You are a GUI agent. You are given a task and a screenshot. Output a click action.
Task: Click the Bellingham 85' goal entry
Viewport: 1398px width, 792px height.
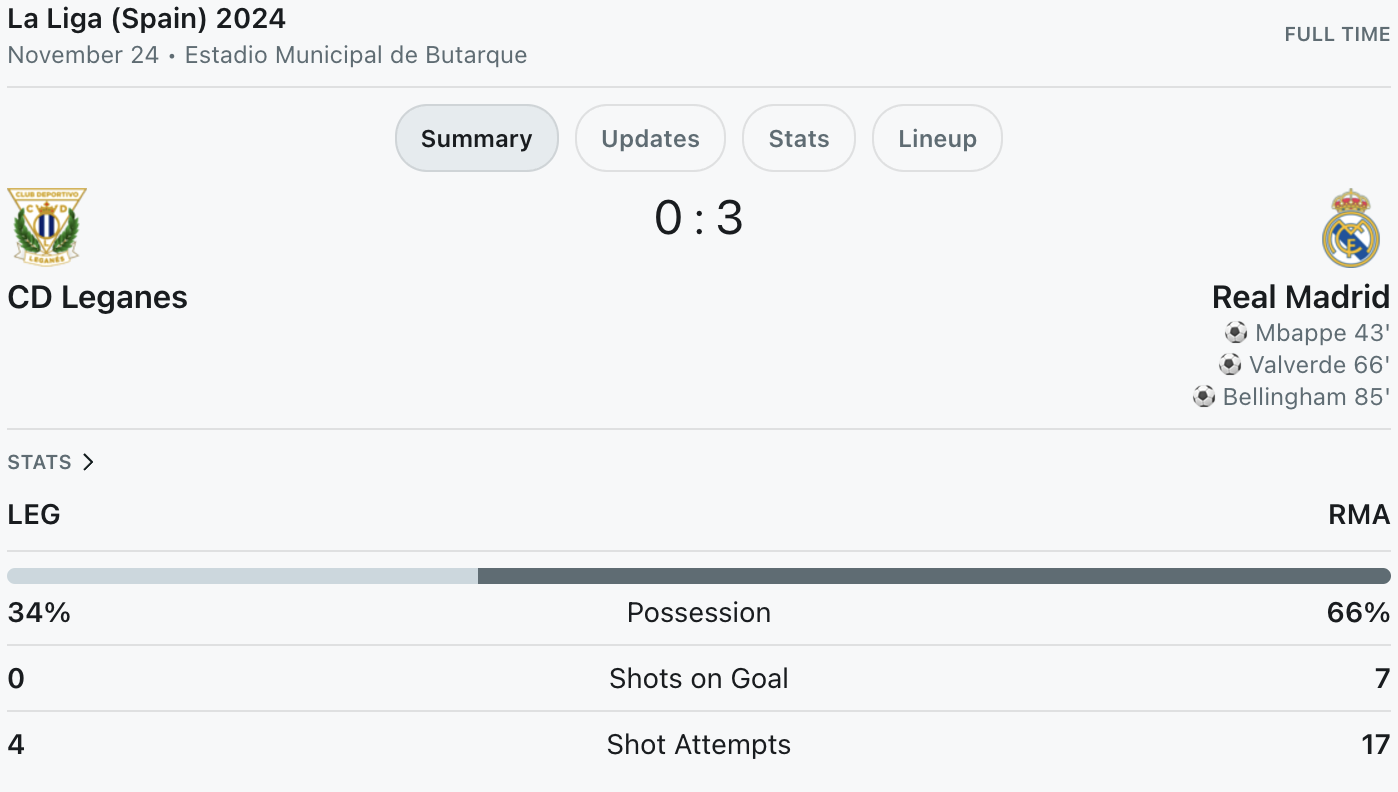click(x=1291, y=397)
